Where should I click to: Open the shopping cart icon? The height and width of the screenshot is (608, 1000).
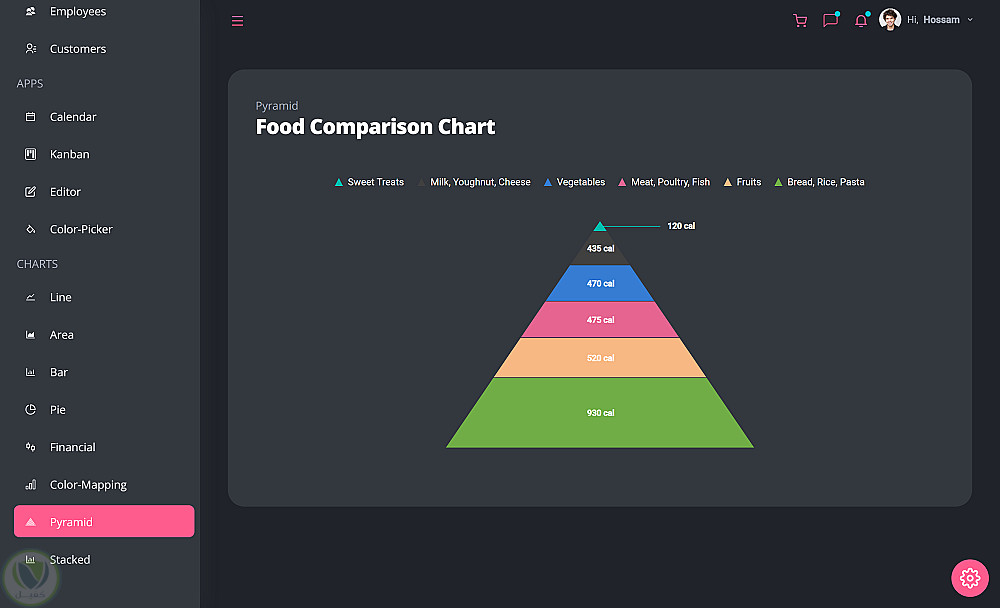pyautogui.click(x=799, y=20)
